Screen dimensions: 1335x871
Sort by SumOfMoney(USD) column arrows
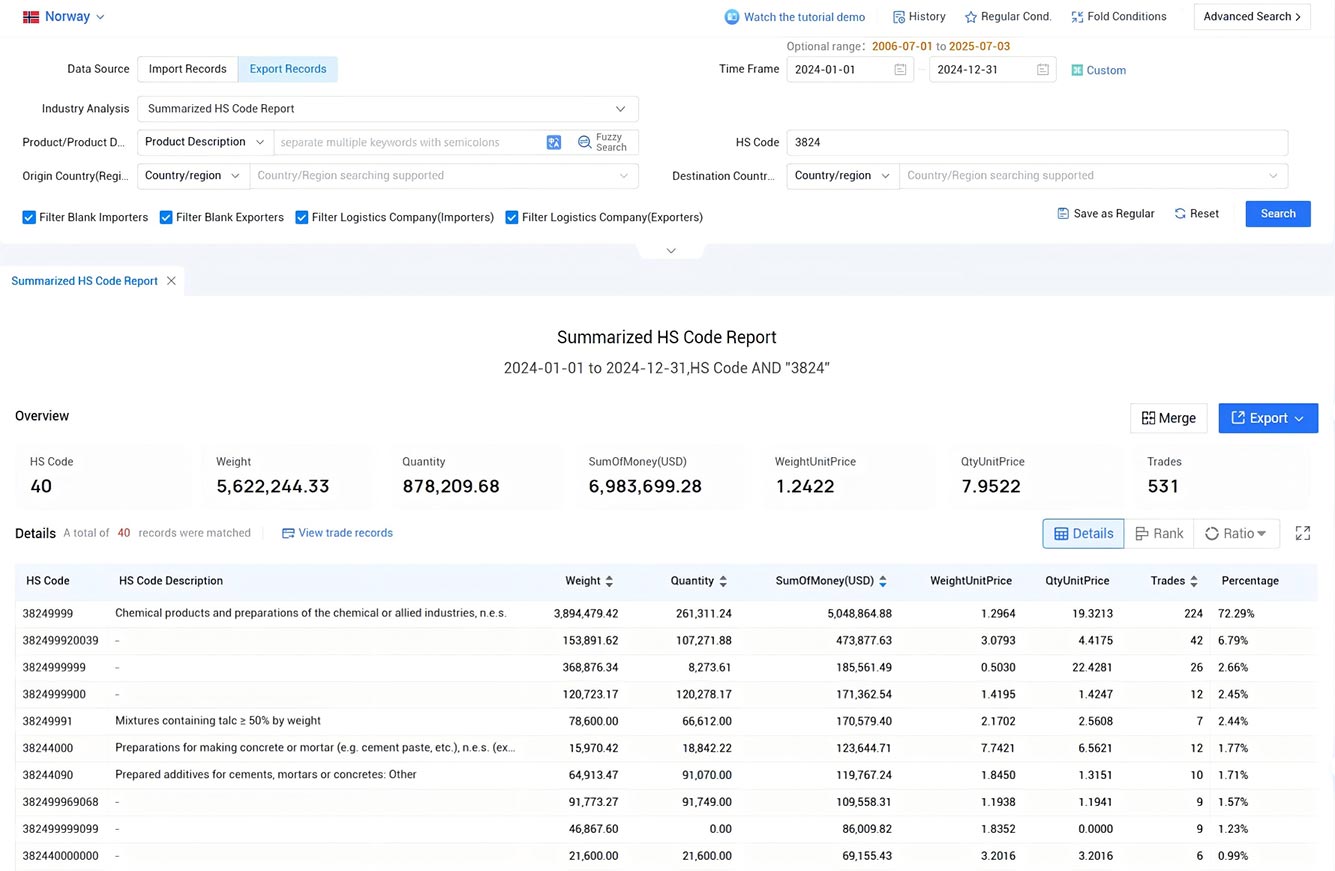point(882,581)
